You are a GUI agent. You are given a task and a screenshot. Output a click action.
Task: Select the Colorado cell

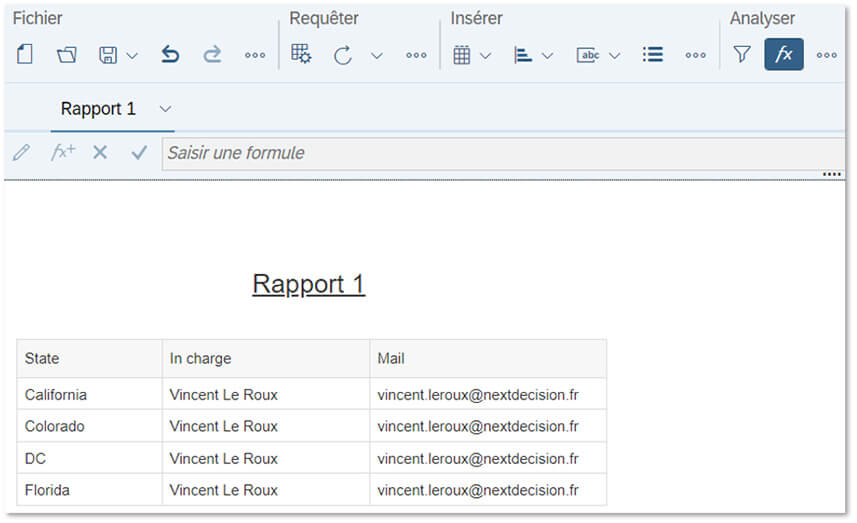click(x=89, y=426)
